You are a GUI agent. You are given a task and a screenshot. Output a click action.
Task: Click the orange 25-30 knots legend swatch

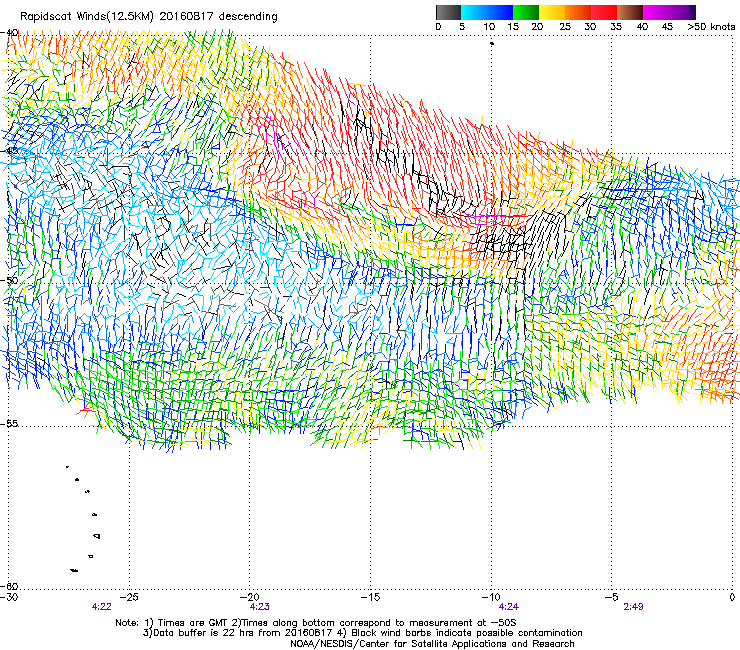tap(578, 12)
